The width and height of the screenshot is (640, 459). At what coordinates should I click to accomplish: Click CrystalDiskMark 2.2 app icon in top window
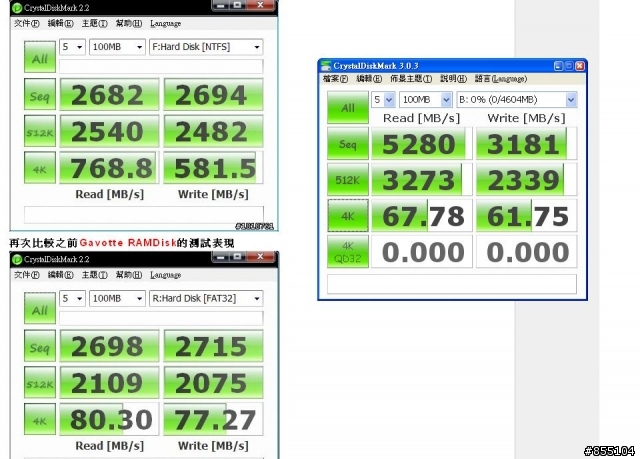(17, 8)
